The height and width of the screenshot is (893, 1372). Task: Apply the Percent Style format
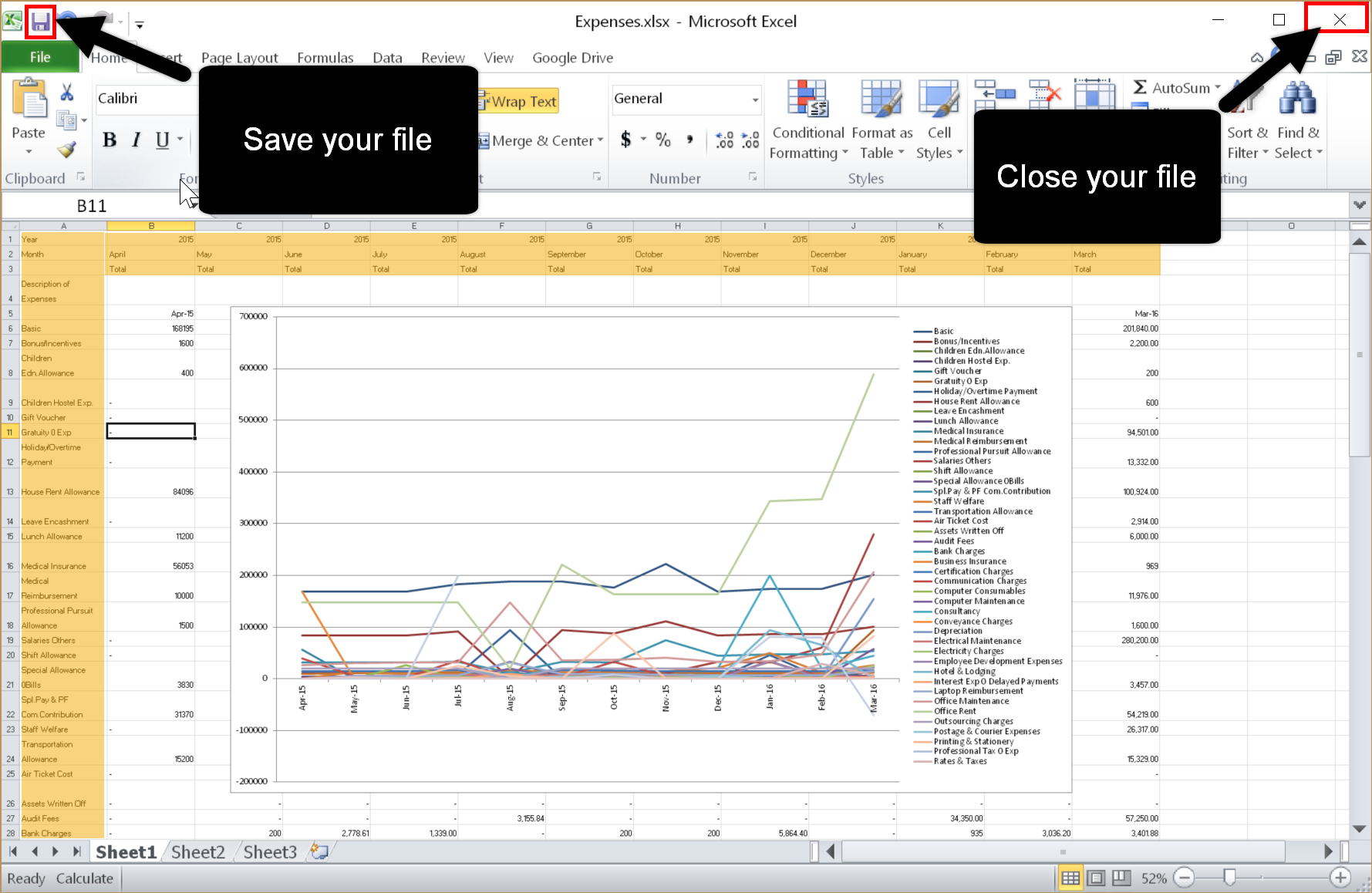pos(663,140)
